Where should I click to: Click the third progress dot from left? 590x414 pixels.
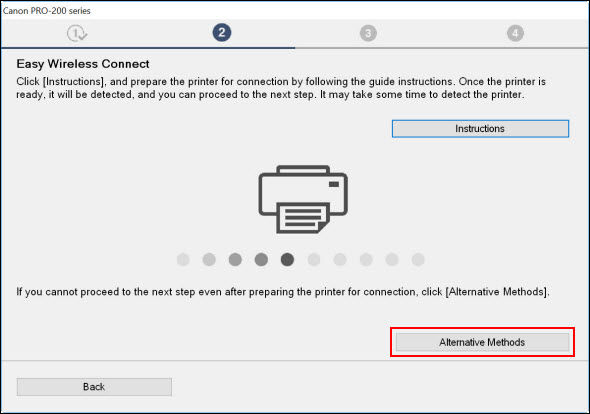[235, 259]
